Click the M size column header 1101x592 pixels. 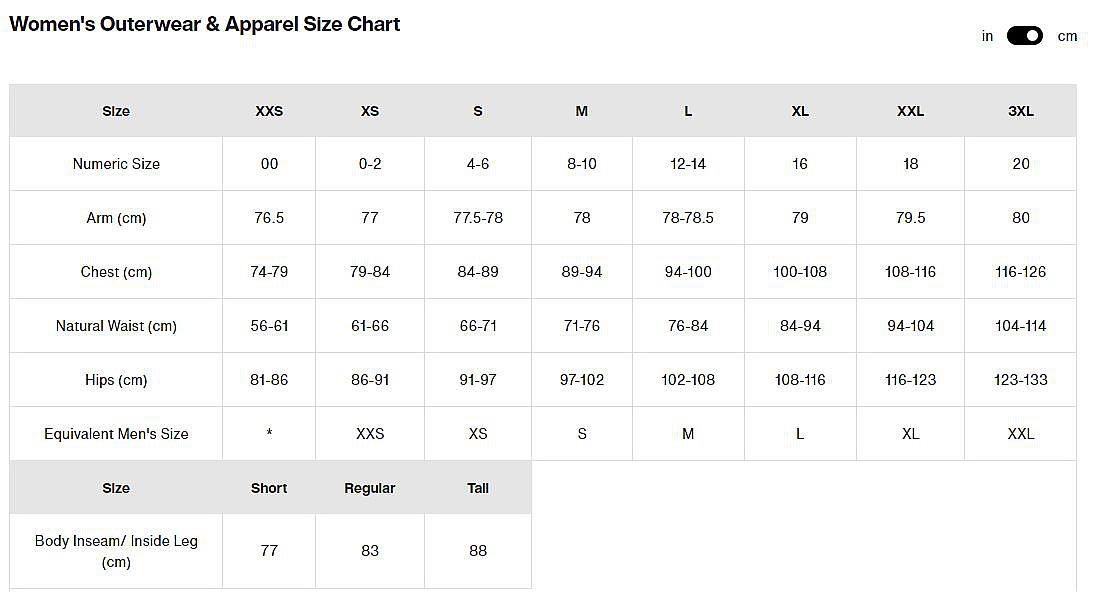582,111
